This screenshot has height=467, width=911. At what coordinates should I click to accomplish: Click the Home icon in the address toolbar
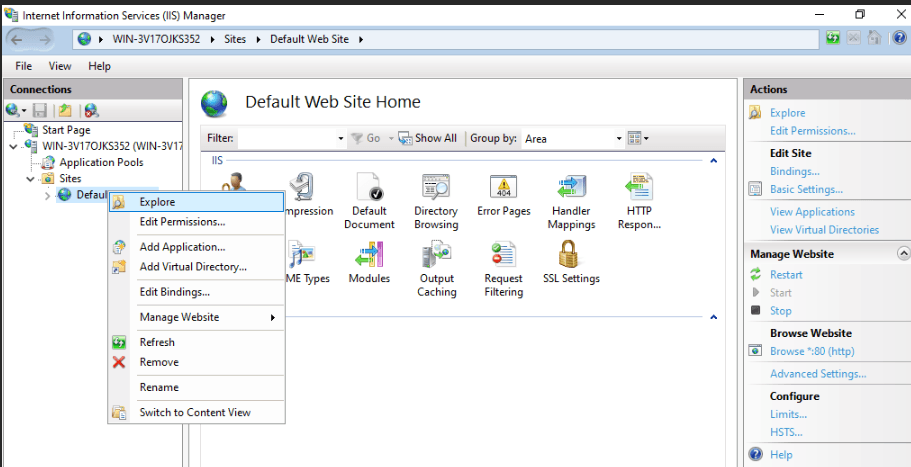874,38
